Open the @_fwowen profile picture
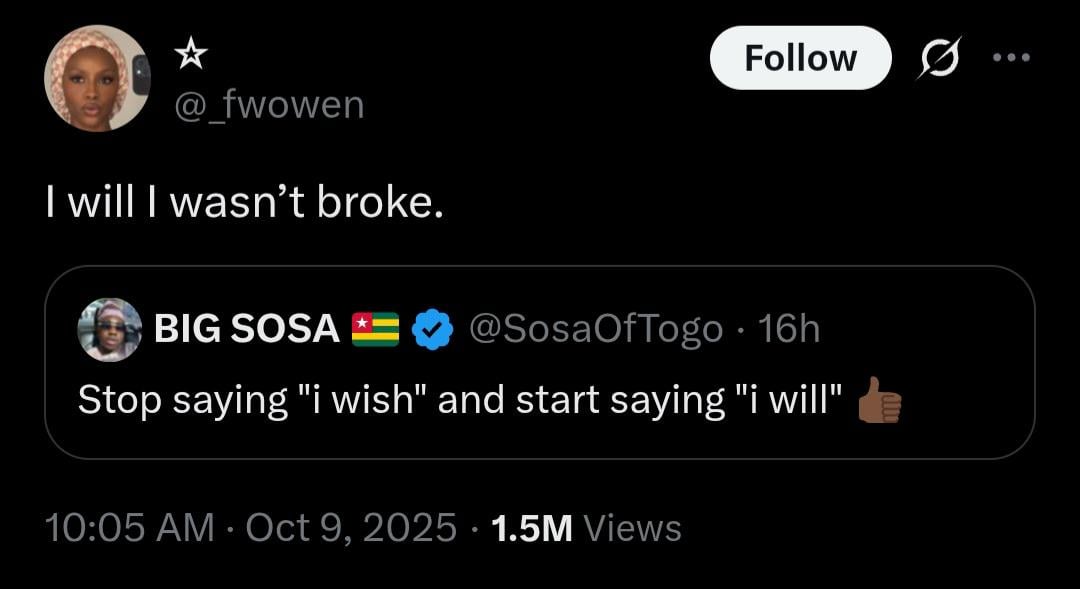This screenshot has width=1080, height=589. pos(97,78)
